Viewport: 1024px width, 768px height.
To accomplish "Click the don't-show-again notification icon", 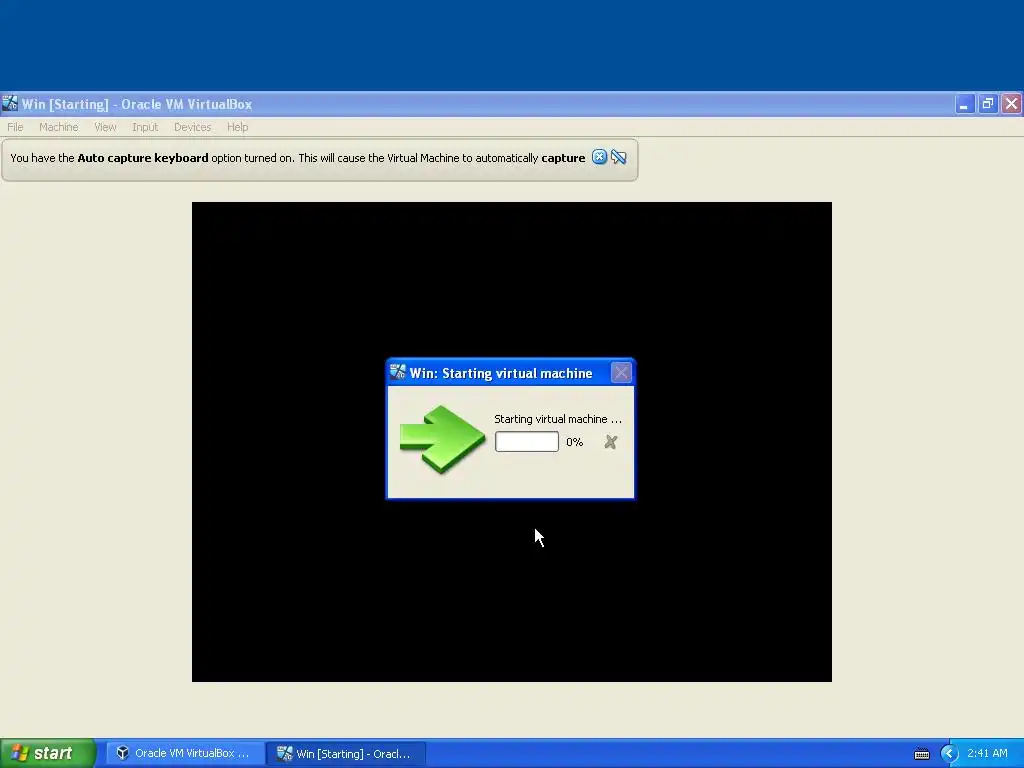I will 618,157.
